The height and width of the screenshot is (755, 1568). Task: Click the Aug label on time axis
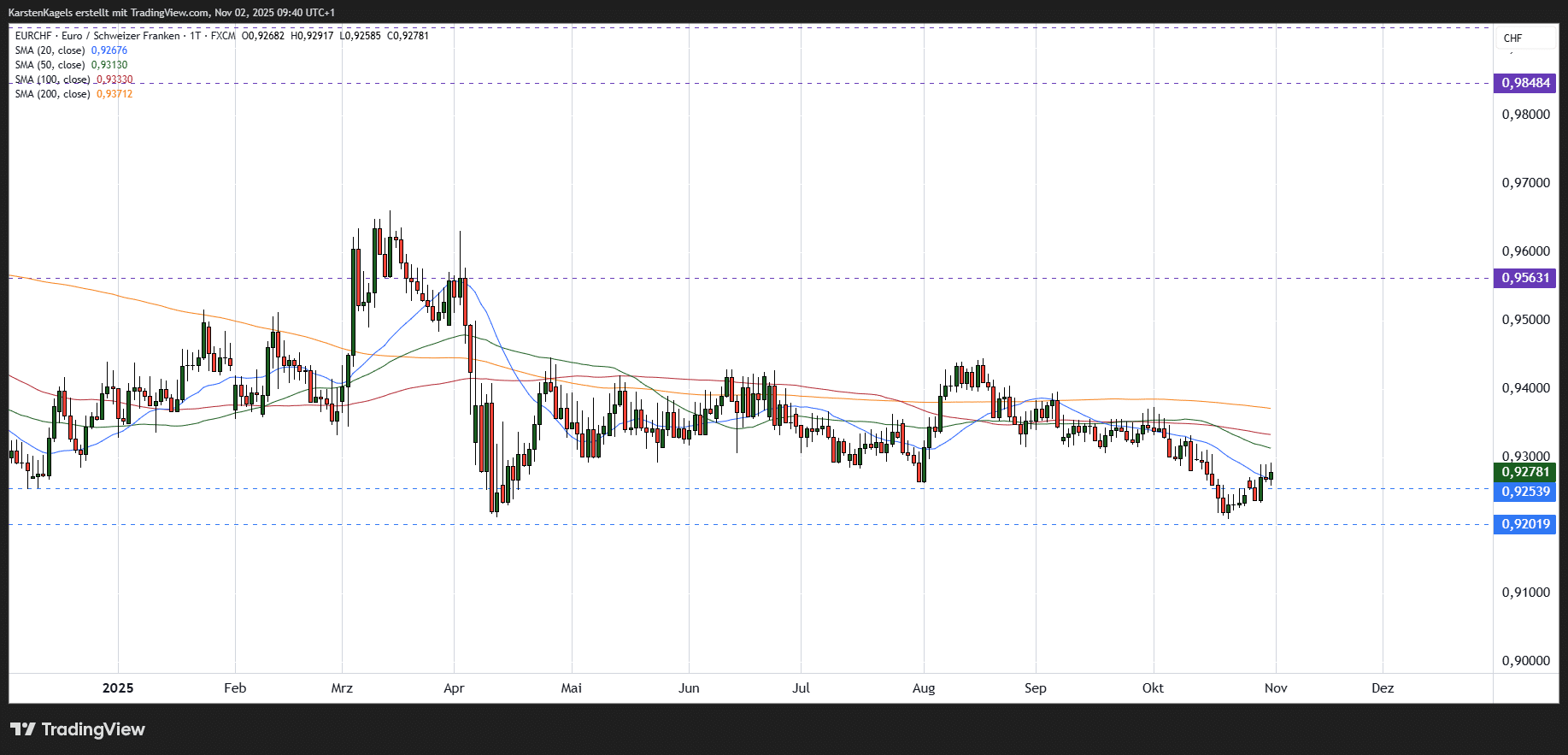click(924, 688)
